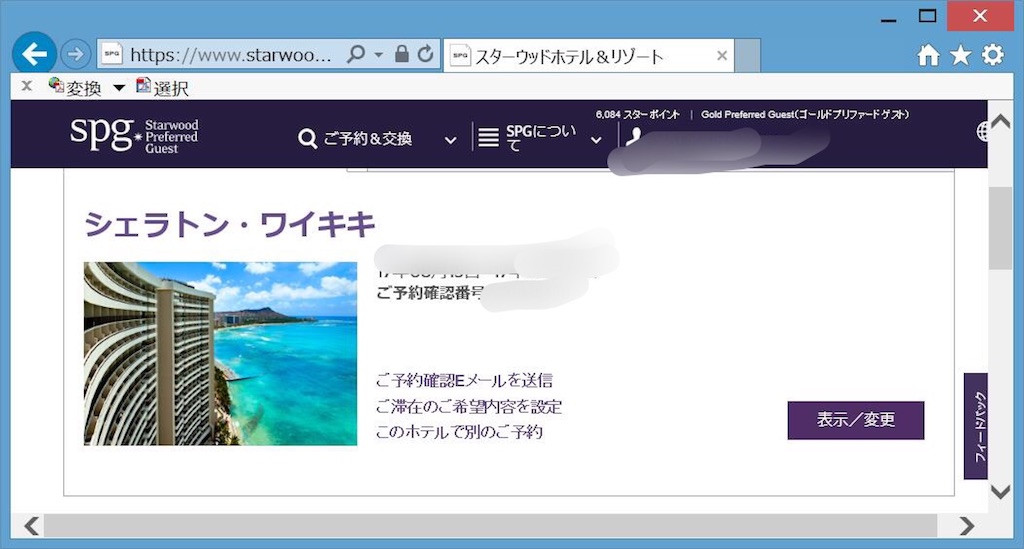
Task: Click the browser home icon
Action: tap(929, 55)
